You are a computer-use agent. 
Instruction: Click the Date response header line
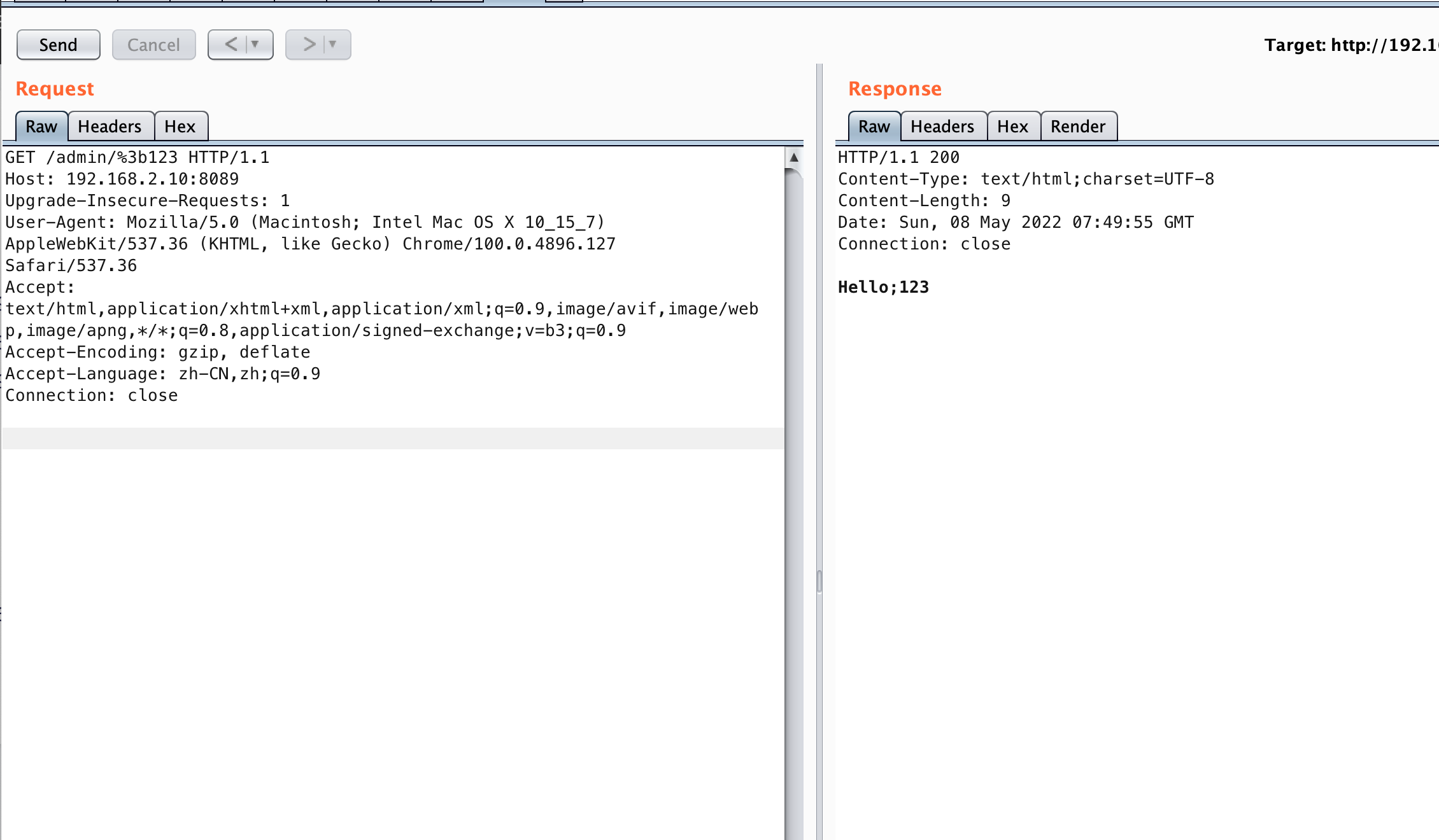pyautogui.click(x=1016, y=222)
